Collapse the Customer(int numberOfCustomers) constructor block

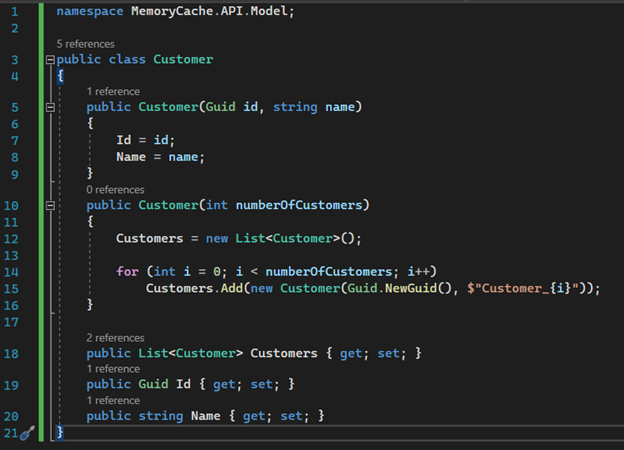(x=50, y=205)
